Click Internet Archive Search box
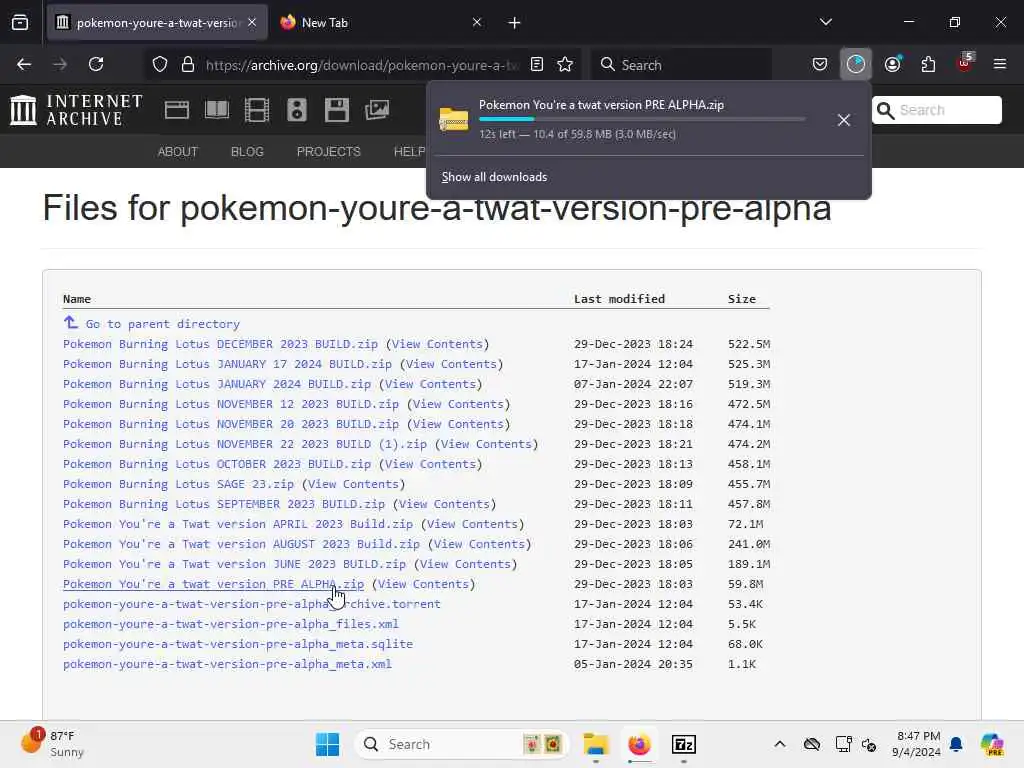 tap(936, 110)
